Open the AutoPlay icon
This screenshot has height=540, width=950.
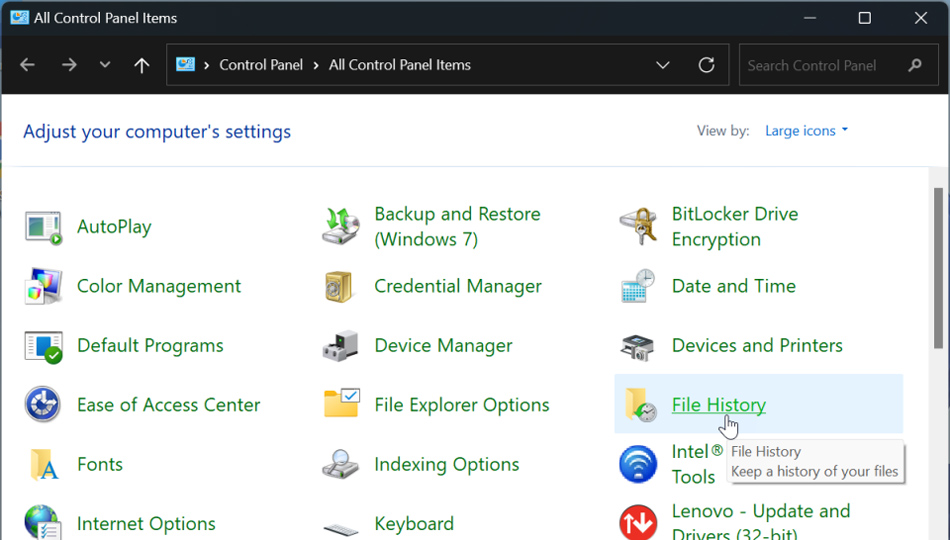click(43, 227)
